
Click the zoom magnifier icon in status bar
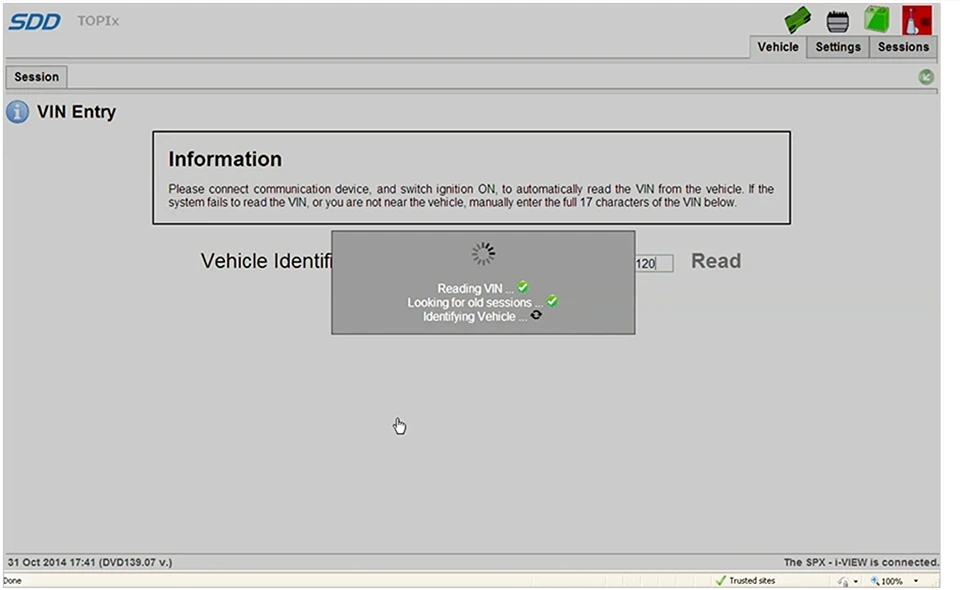point(875,581)
